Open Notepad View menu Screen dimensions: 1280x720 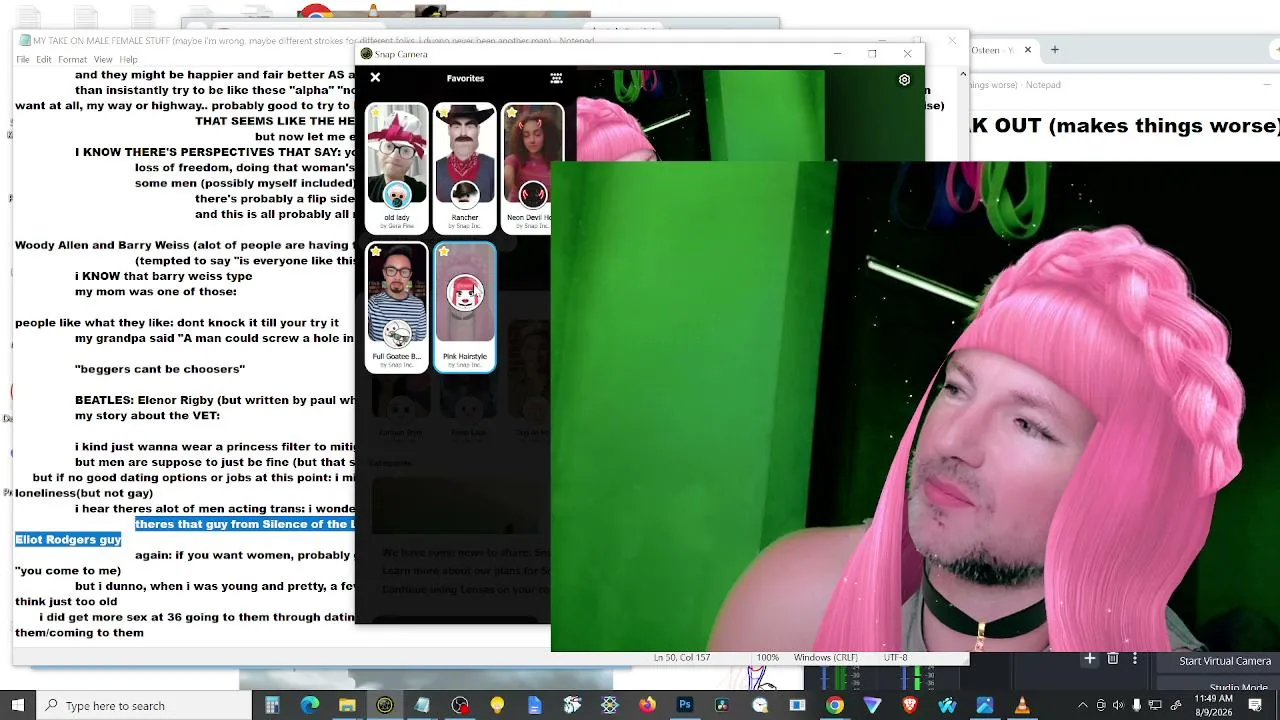click(x=103, y=60)
